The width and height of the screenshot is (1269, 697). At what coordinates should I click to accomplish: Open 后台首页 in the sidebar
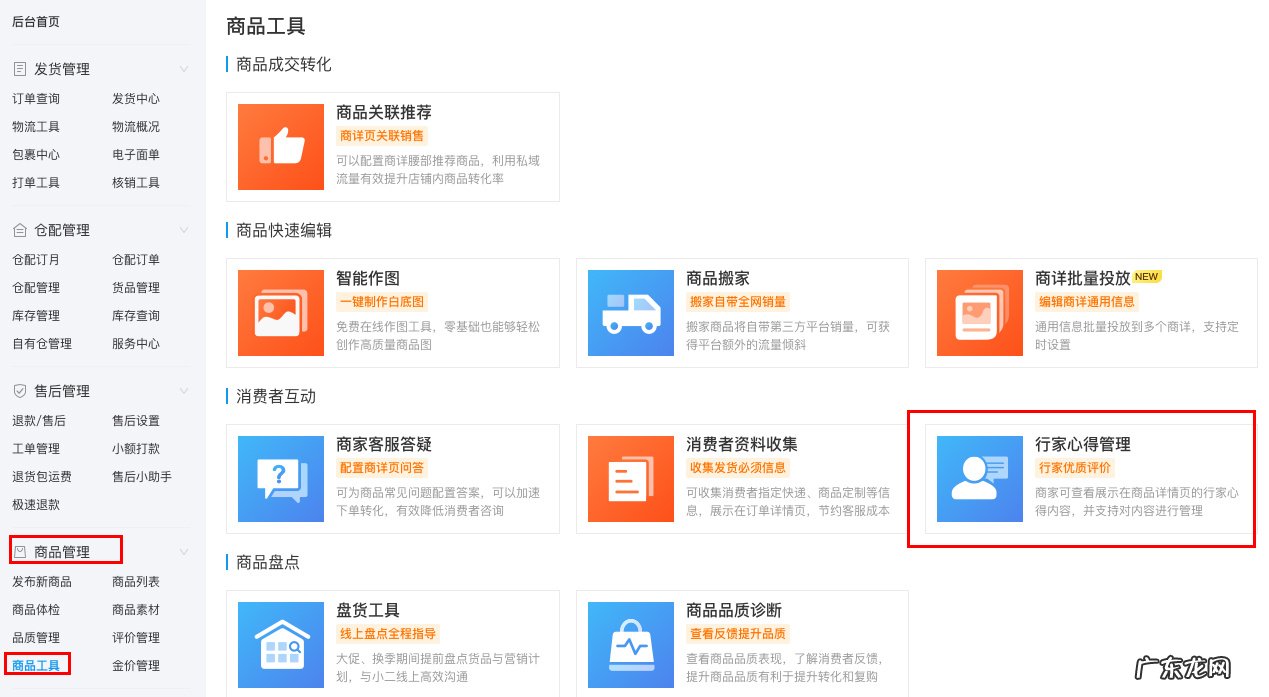pyautogui.click(x=38, y=20)
